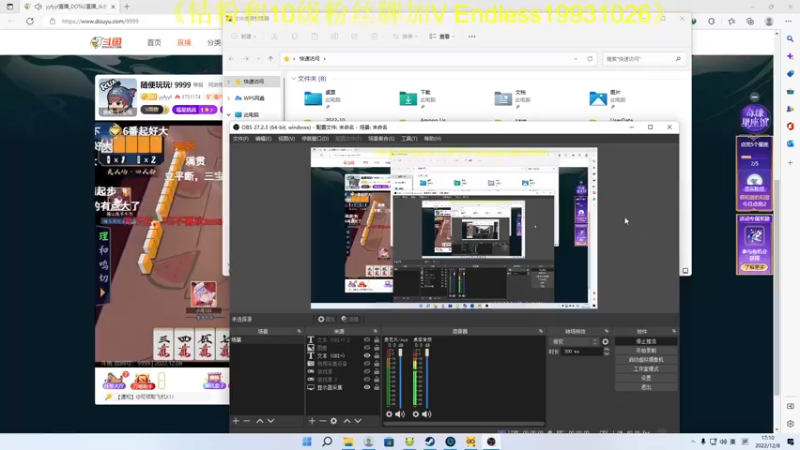Toggle visibility of 文本 (GDI+) 2 source

click(x=367, y=340)
